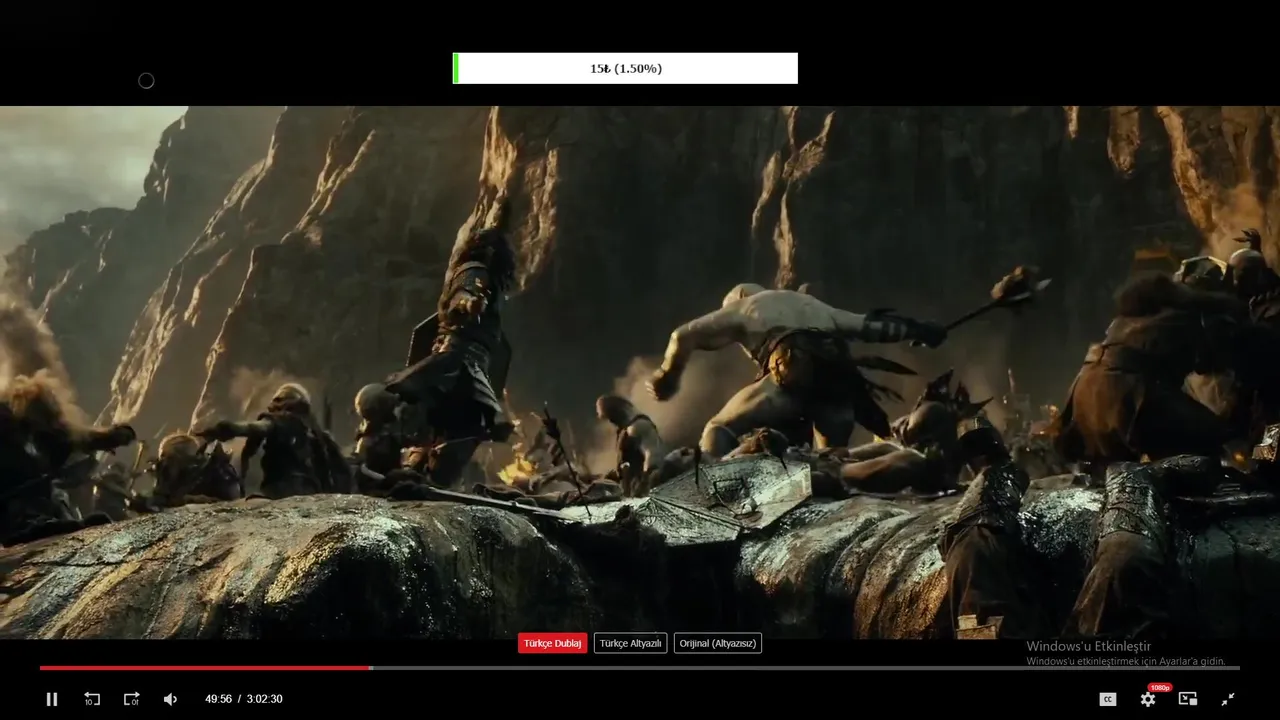Screen dimensions: 1280x720
Task: Toggle closed captions (CC)
Action: pyautogui.click(x=1108, y=699)
